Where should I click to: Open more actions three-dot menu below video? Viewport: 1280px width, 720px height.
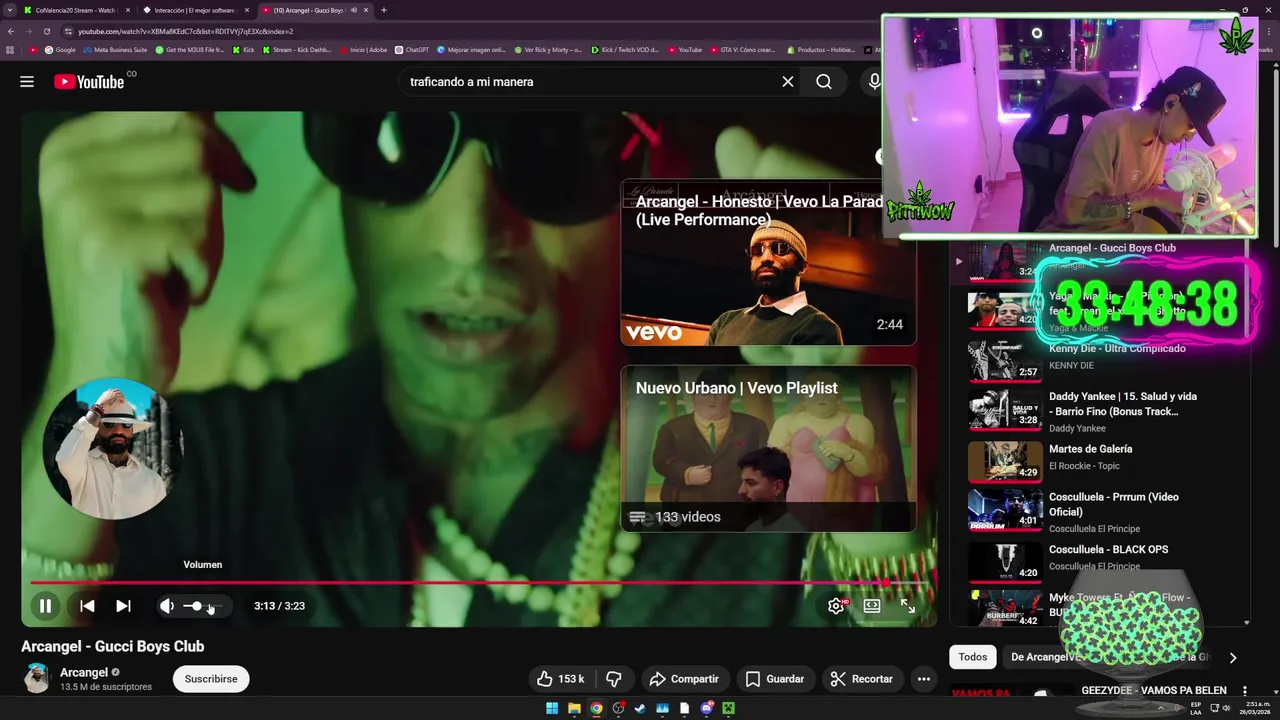click(924, 679)
